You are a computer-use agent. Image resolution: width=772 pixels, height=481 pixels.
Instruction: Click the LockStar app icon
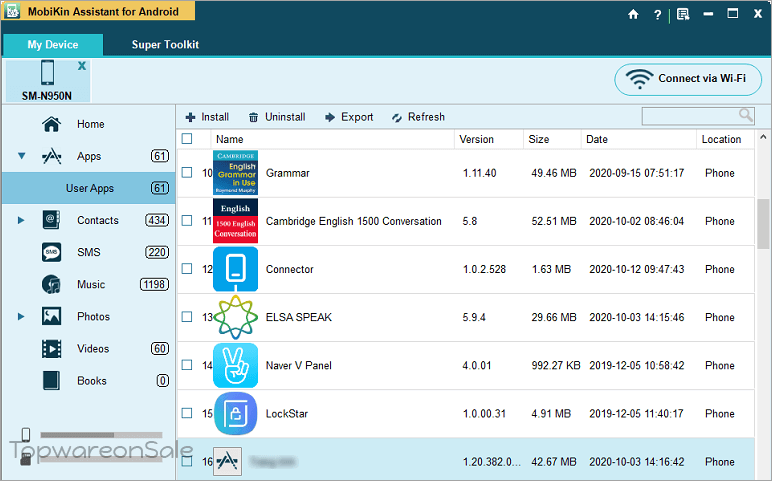[x=235, y=414]
